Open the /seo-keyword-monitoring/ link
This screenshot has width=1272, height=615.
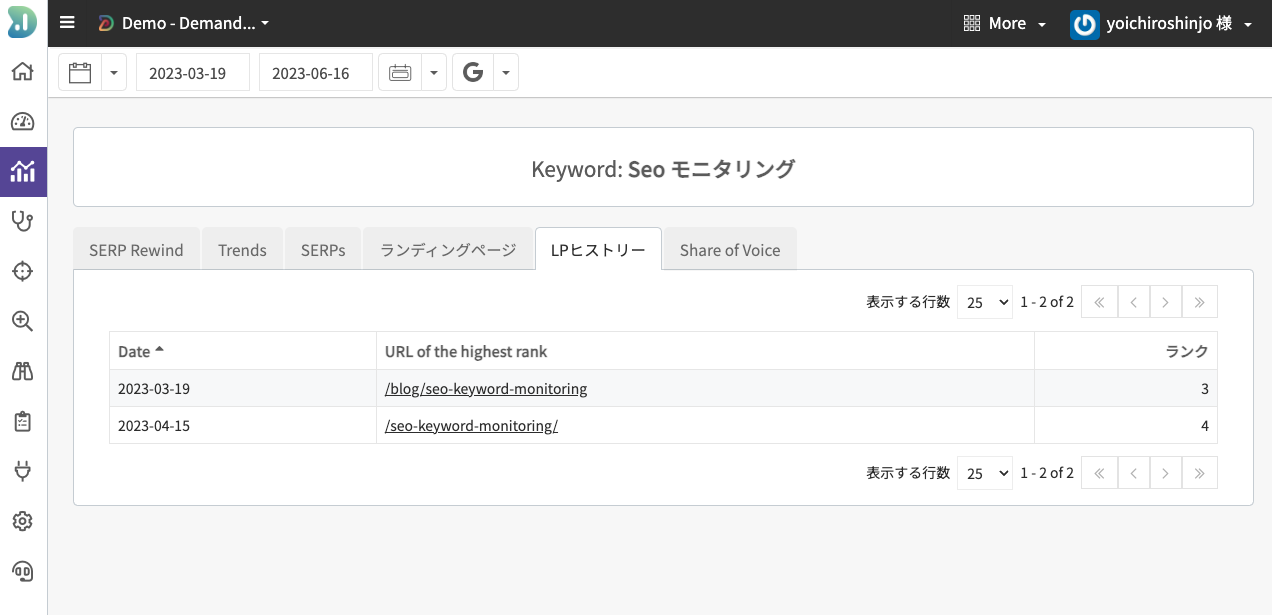[471, 426]
